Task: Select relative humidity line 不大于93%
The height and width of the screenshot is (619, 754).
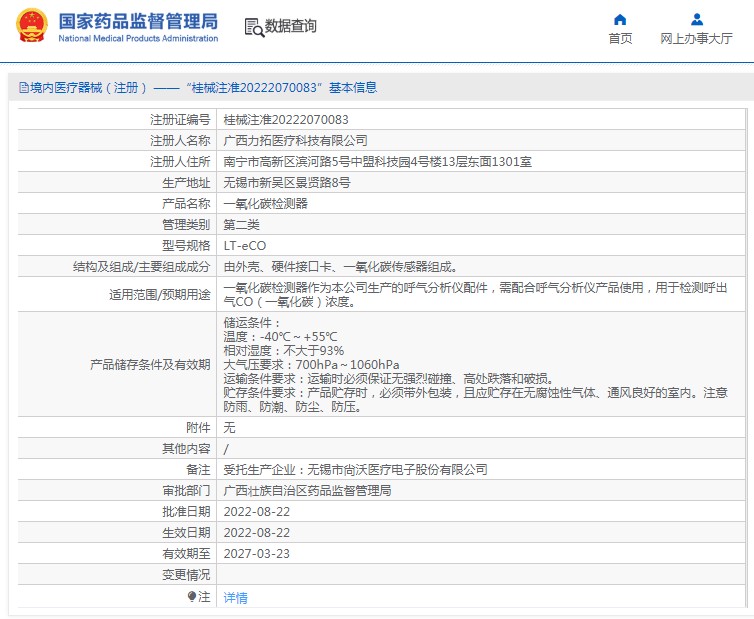Action: pyautogui.click(x=284, y=351)
